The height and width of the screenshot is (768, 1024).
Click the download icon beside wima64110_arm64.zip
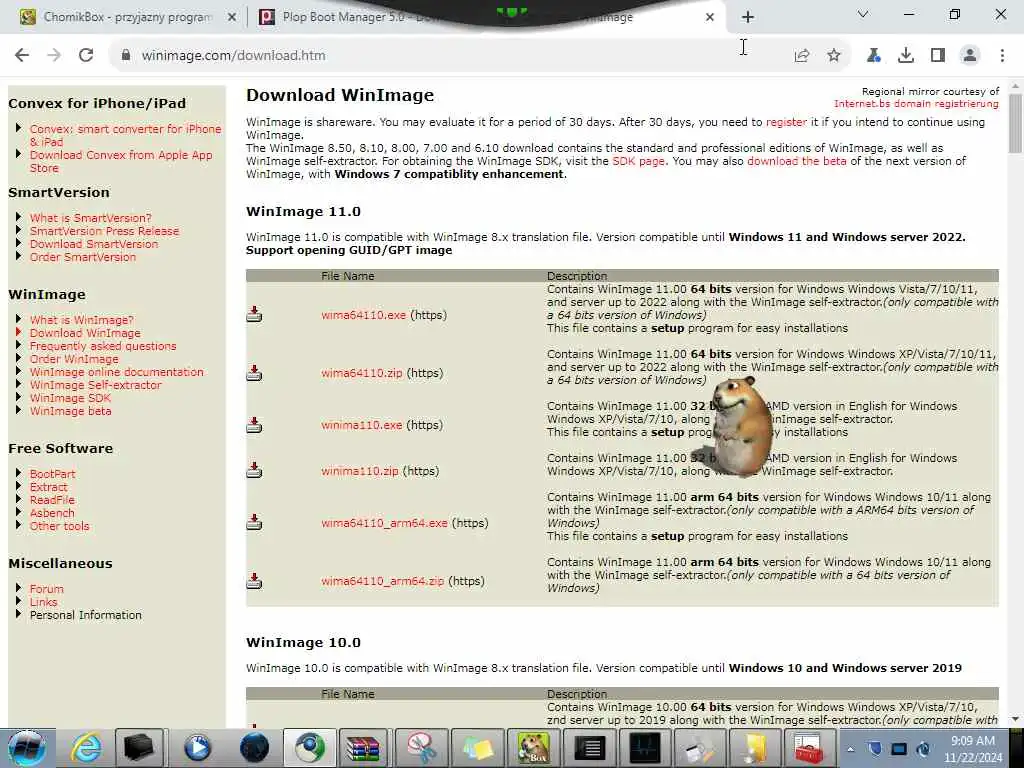click(254, 581)
